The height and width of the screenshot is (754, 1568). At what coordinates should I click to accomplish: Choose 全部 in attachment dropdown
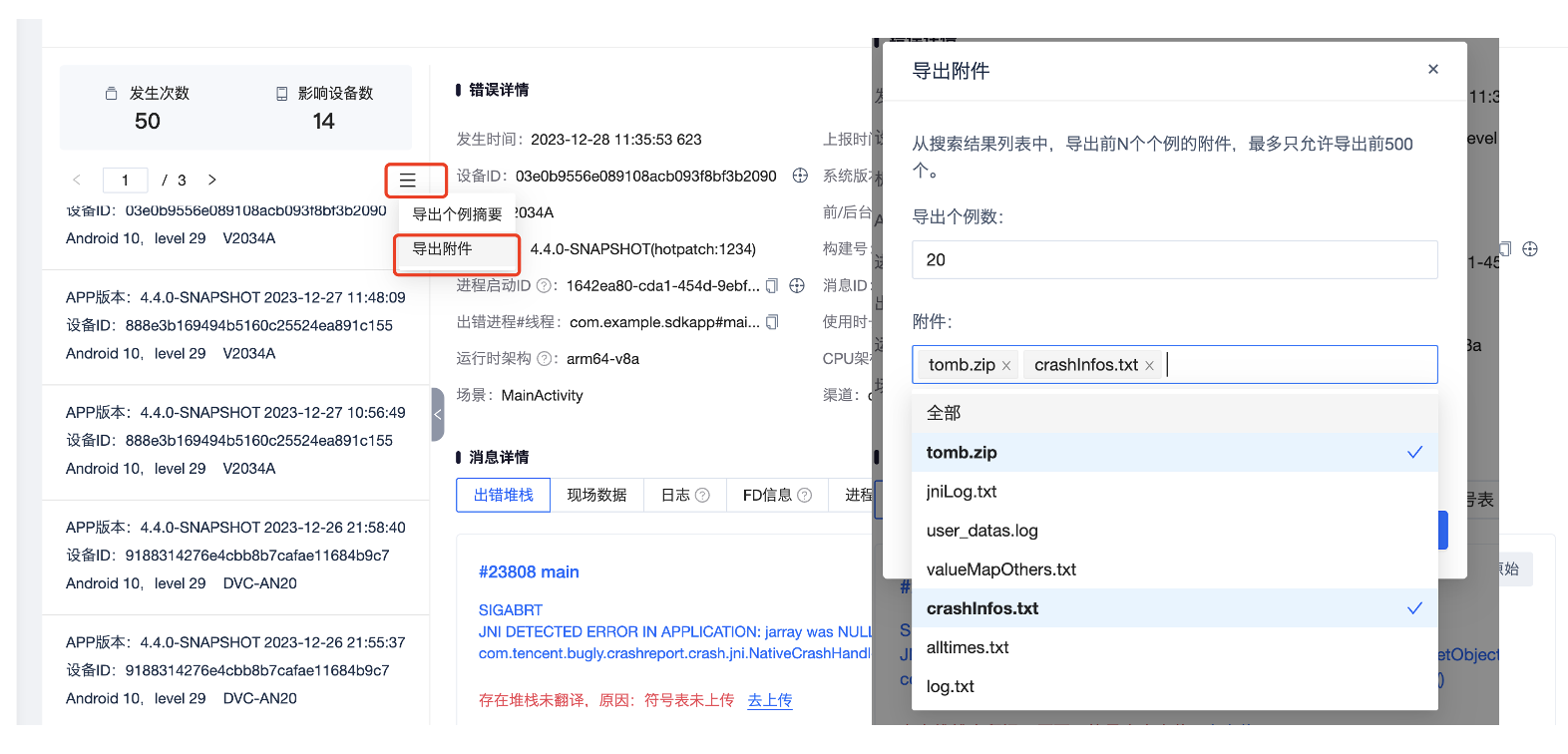pyautogui.click(x=944, y=413)
